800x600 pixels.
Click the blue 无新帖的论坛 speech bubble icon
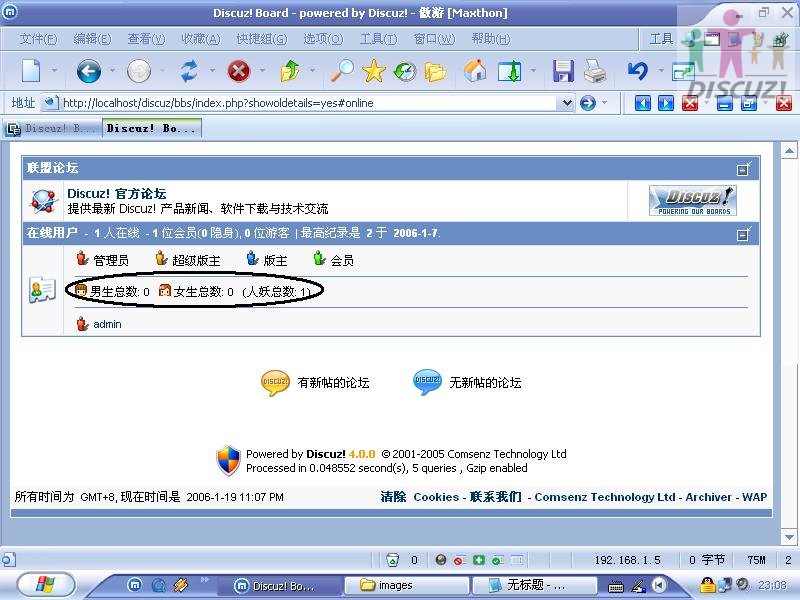click(427, 382)
